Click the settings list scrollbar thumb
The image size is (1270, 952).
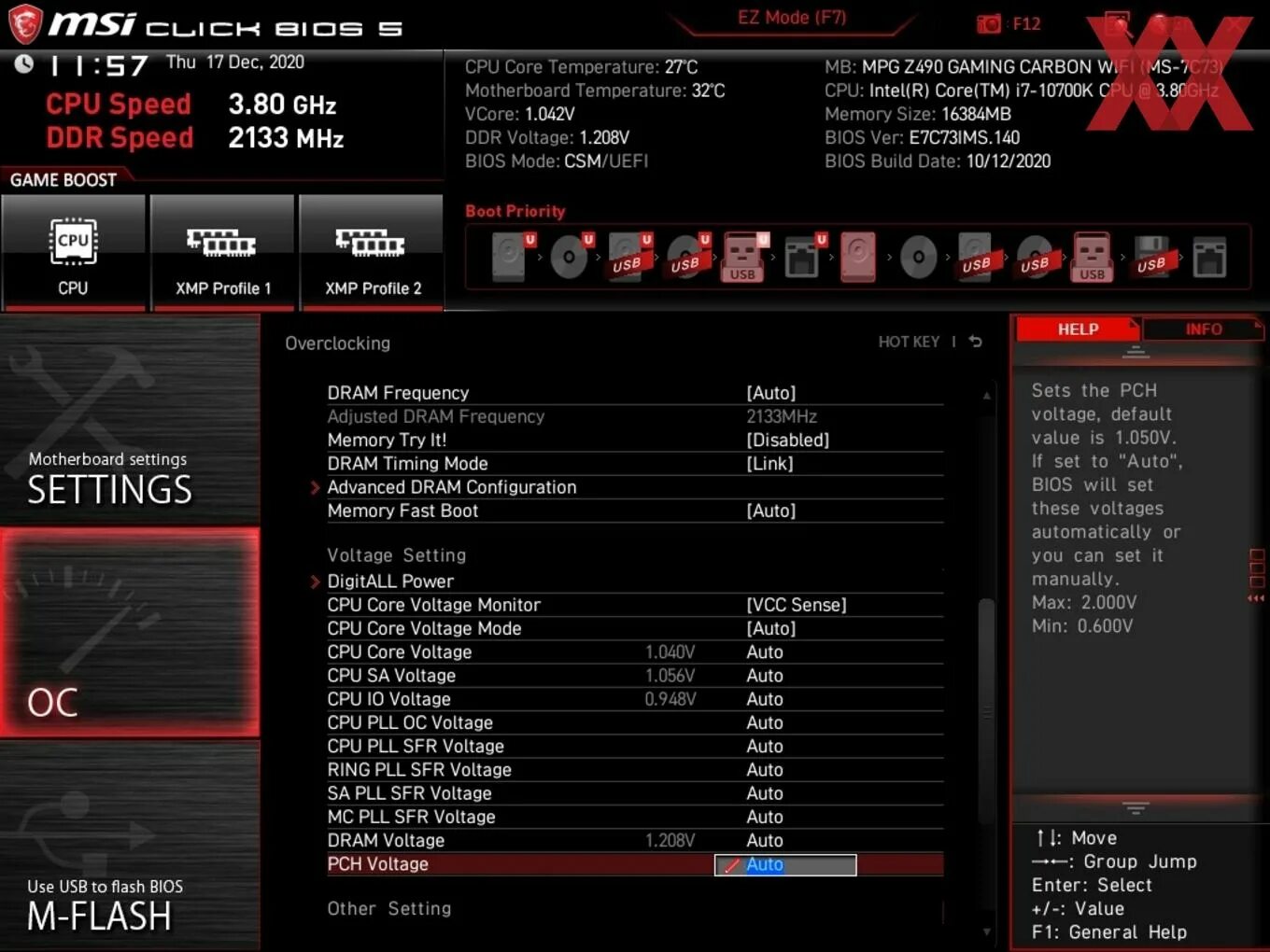[x=986, y=713]
